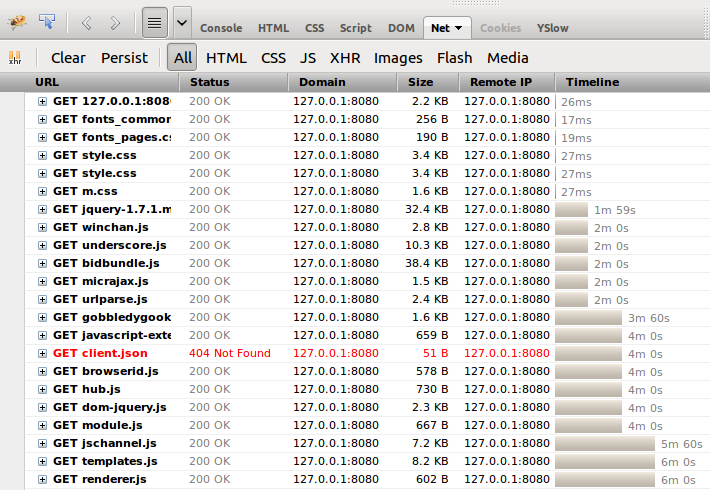The width and height of the screenshot is (710, 490).
Task: Click the XHR break icon
Action: 15,58
